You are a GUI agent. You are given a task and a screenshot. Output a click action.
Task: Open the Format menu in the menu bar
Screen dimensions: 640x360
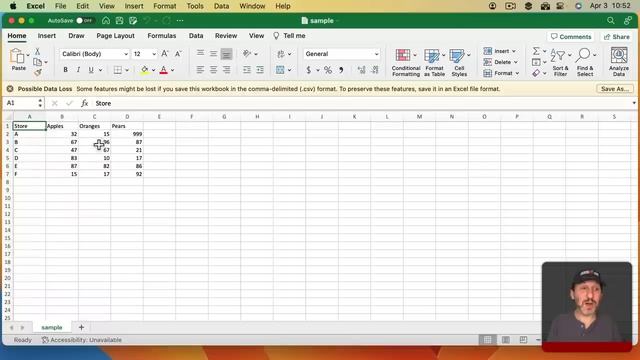point(164,6)
